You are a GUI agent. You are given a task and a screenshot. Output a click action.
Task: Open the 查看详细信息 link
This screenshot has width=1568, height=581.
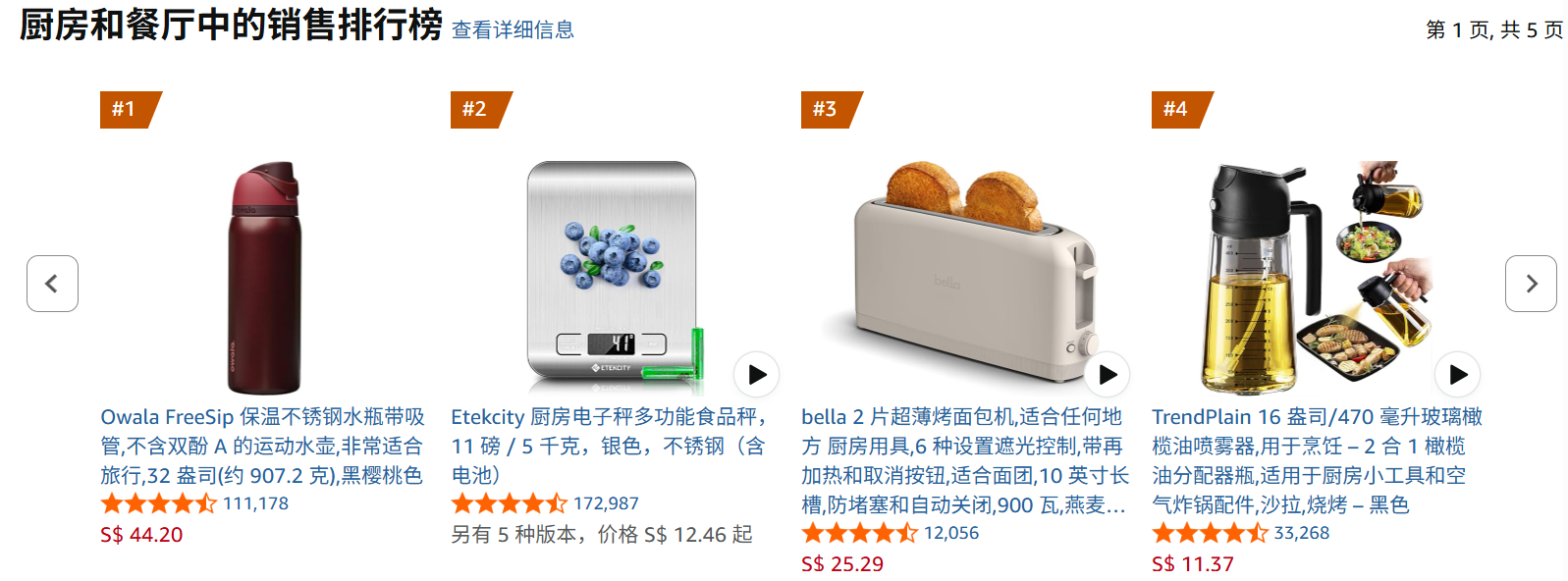click(x=513, y=29)
